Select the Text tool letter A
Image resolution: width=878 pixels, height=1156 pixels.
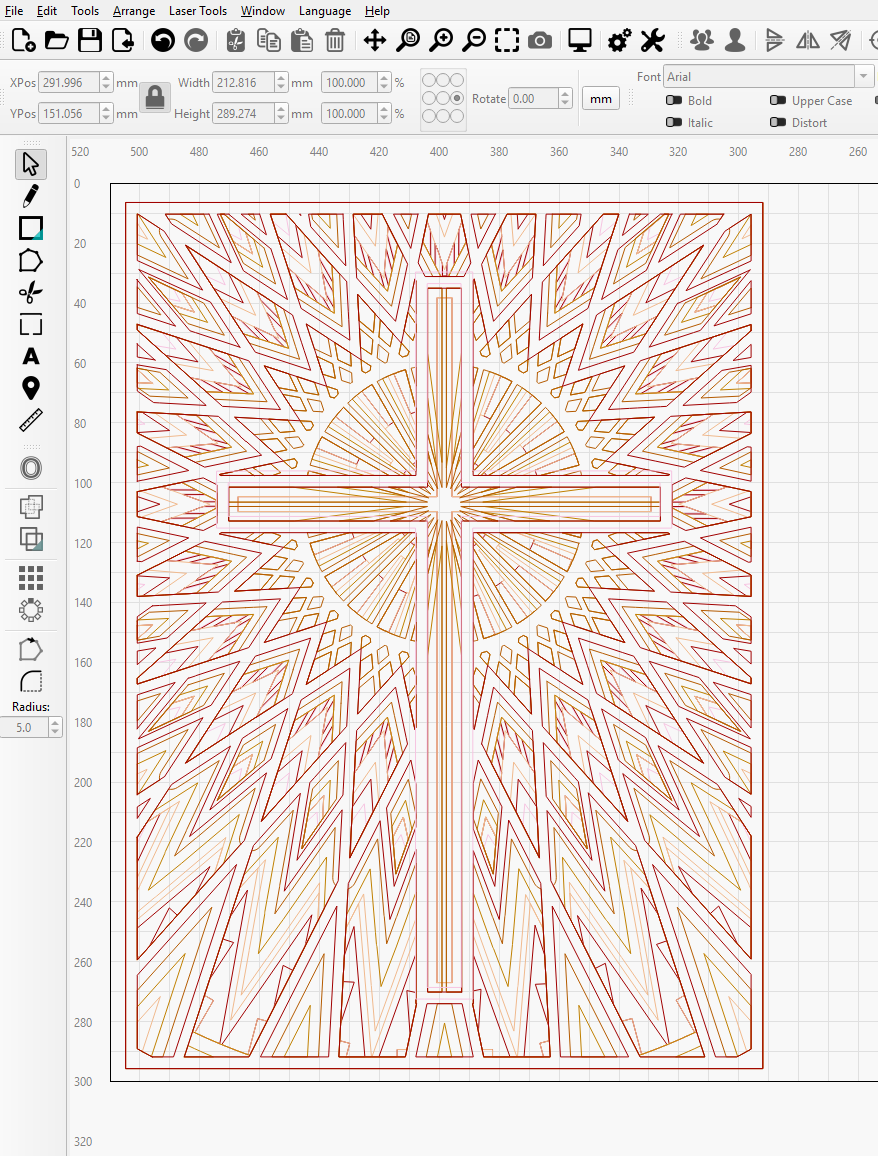click(x=30, y=357)
